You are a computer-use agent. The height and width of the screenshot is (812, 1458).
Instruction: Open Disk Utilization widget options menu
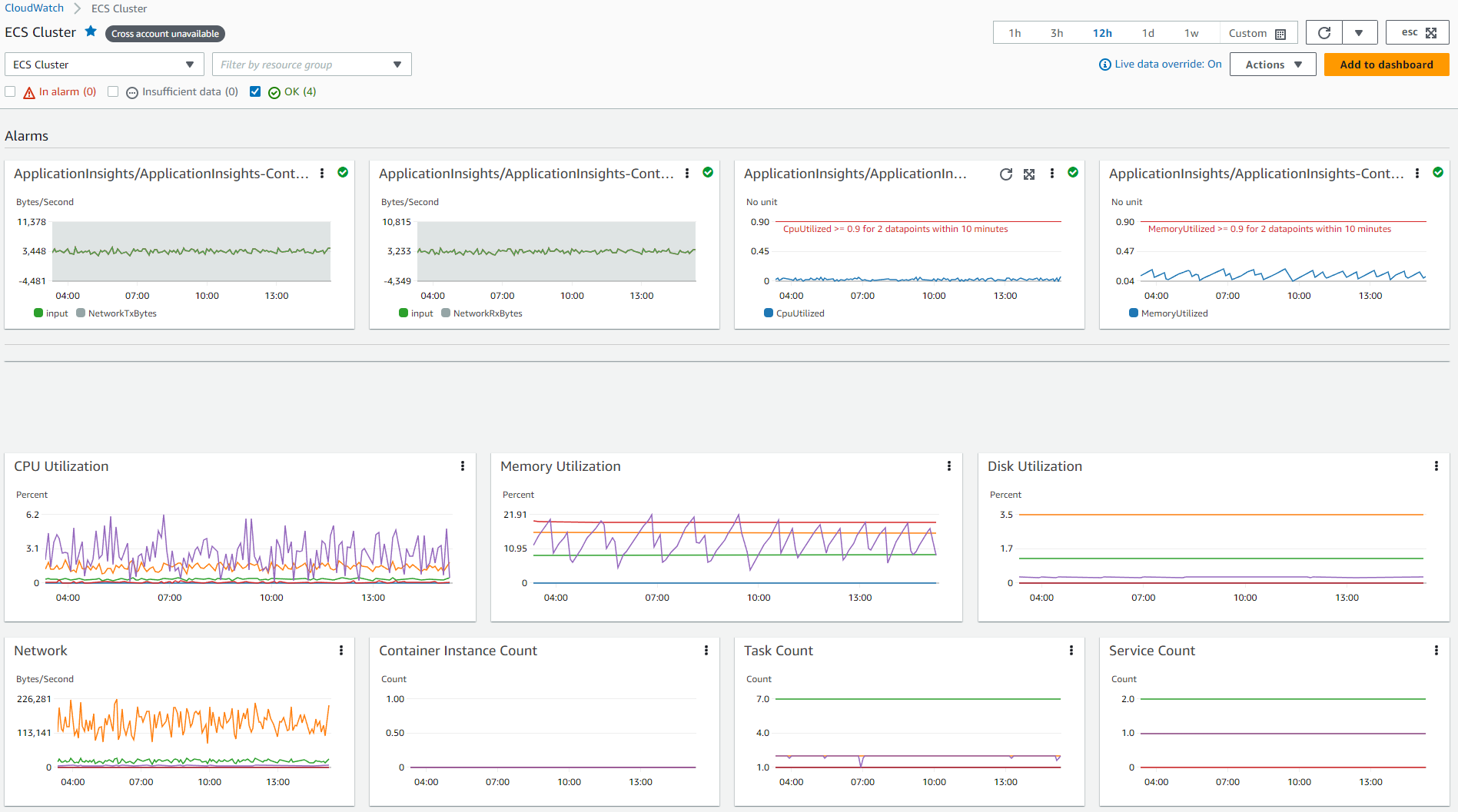click(x=1436, y=466)
